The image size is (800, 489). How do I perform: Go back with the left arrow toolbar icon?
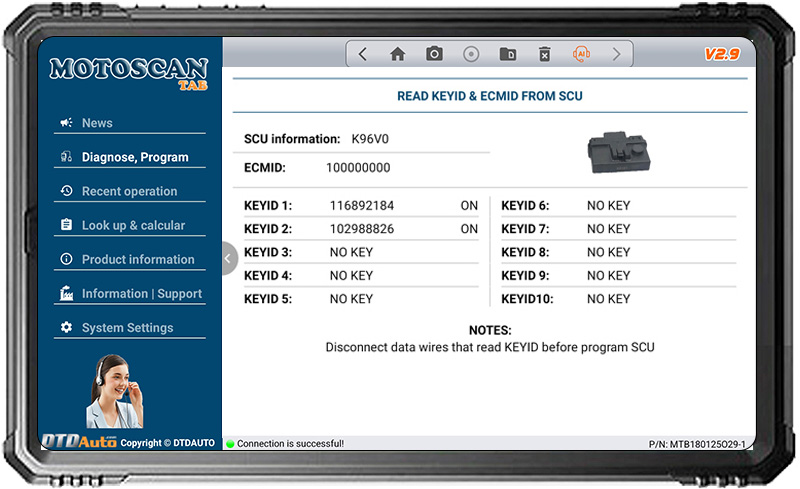pos(362,54)
